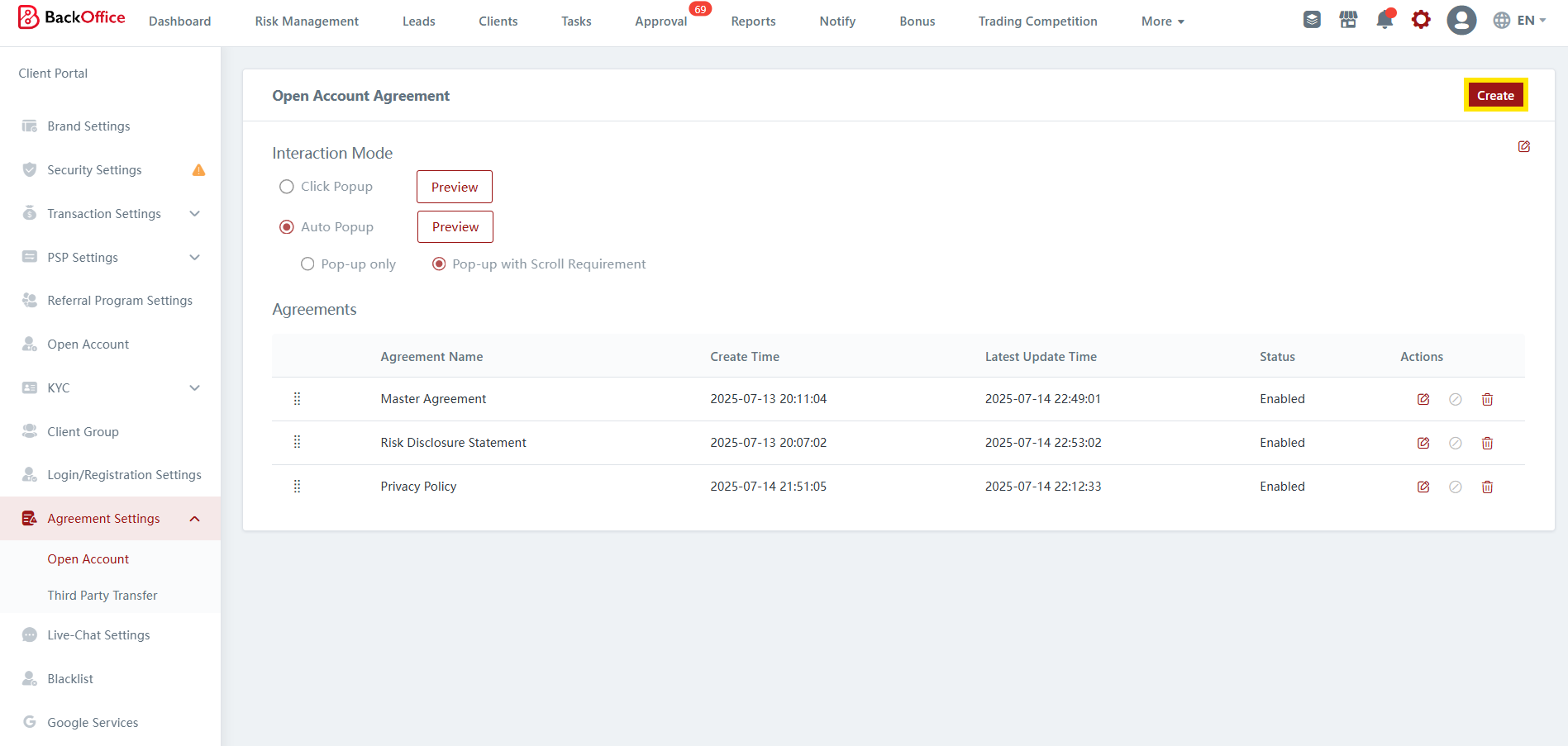Open the user profile avatar
1568x746 pixels.
[1461, 20]
